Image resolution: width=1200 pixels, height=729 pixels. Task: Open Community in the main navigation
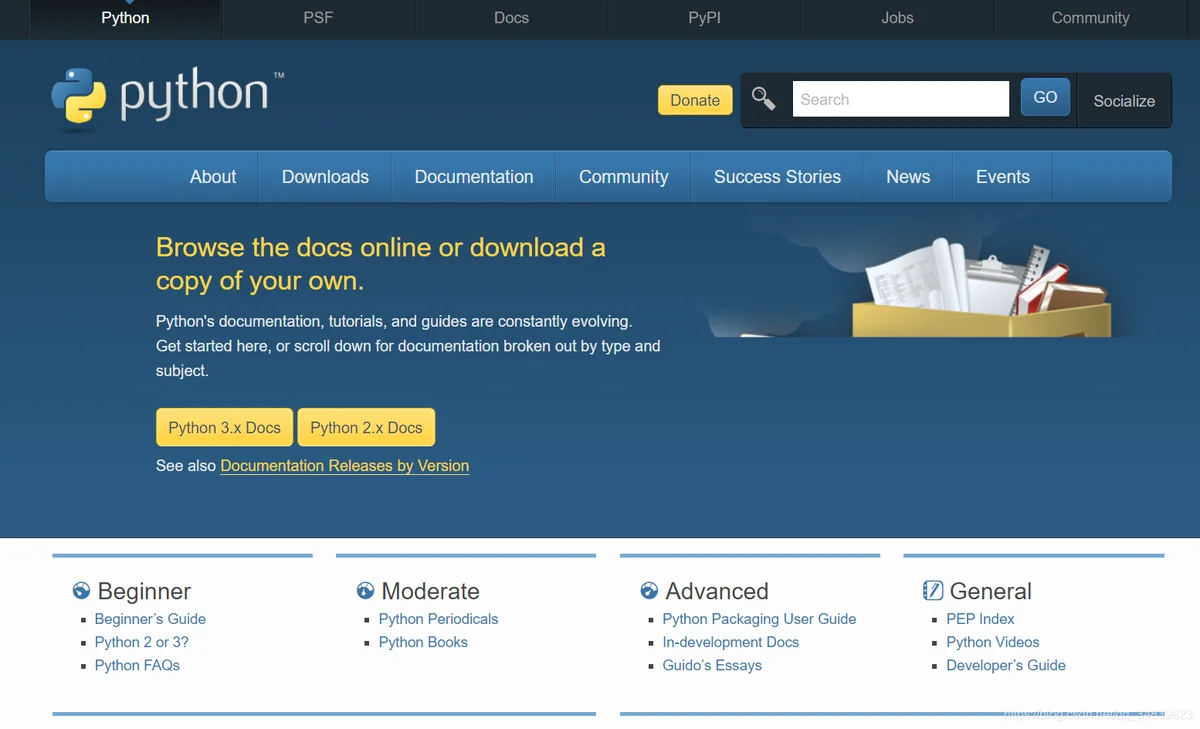pyautogui.click(x=623, y=177)
